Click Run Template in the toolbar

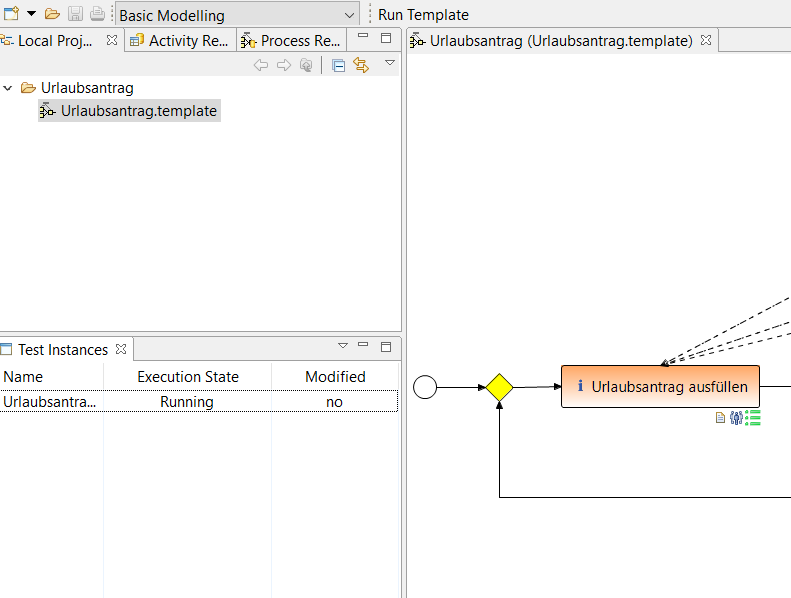coord(423,15)
